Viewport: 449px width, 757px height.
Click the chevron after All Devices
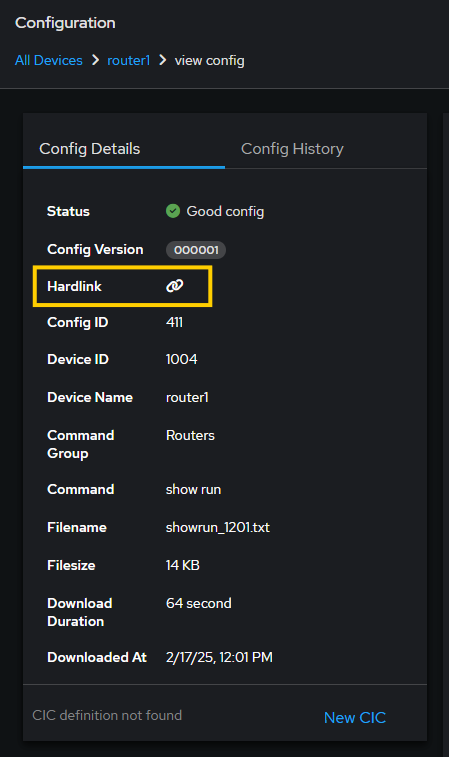tap(96, 60)
